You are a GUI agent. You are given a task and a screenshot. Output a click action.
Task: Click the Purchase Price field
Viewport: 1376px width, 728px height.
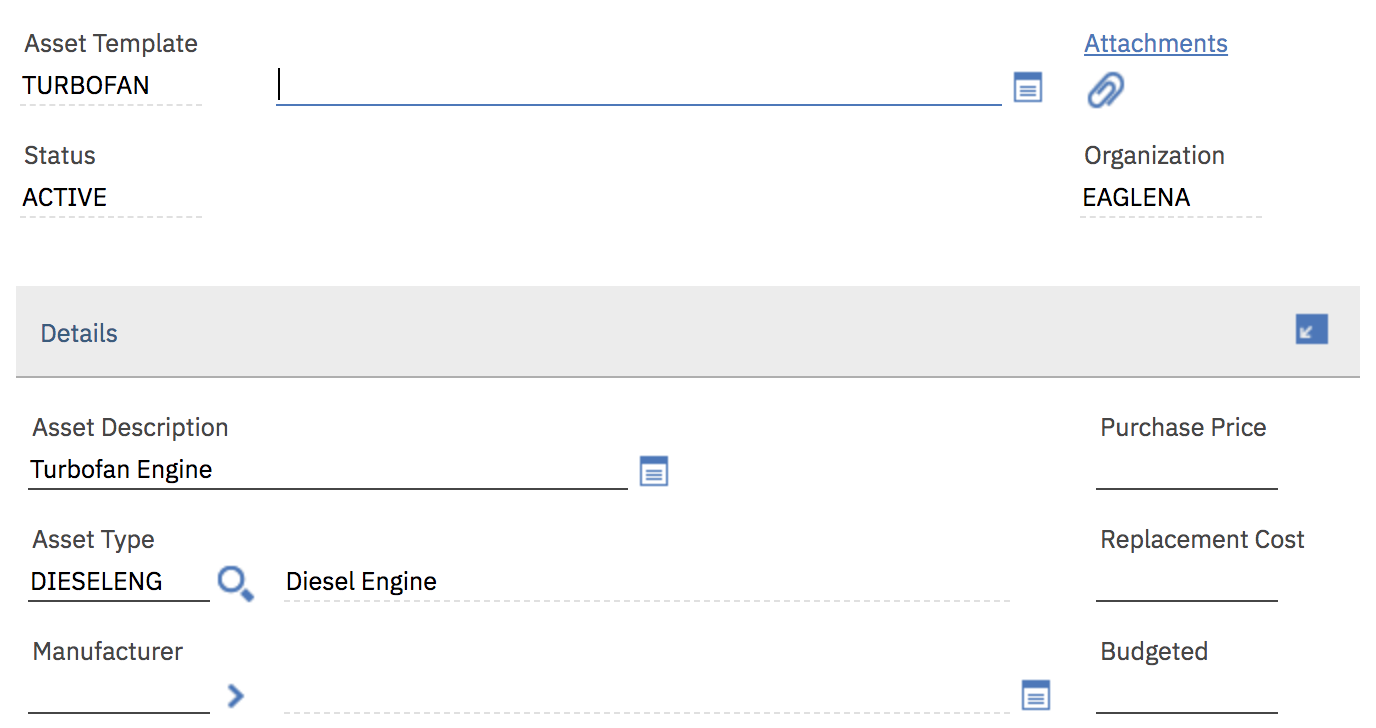point(1186,471)
